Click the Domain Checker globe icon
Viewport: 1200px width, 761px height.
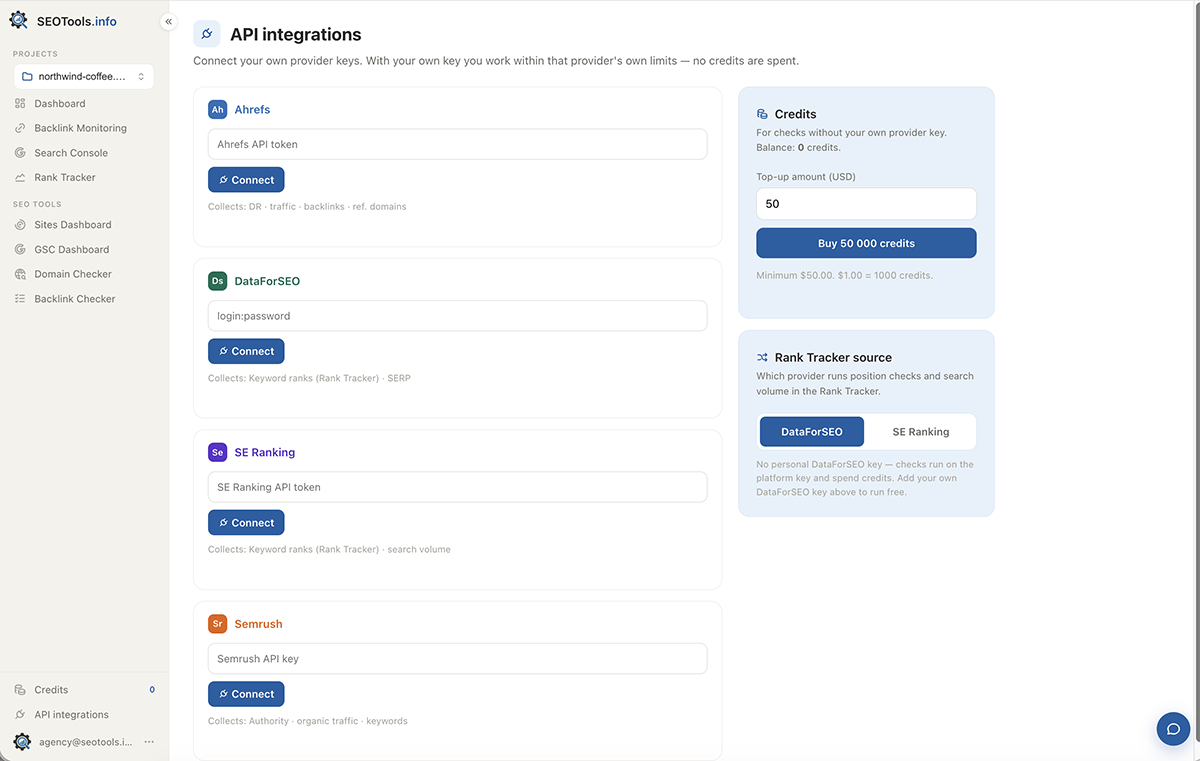pos(20,274)
